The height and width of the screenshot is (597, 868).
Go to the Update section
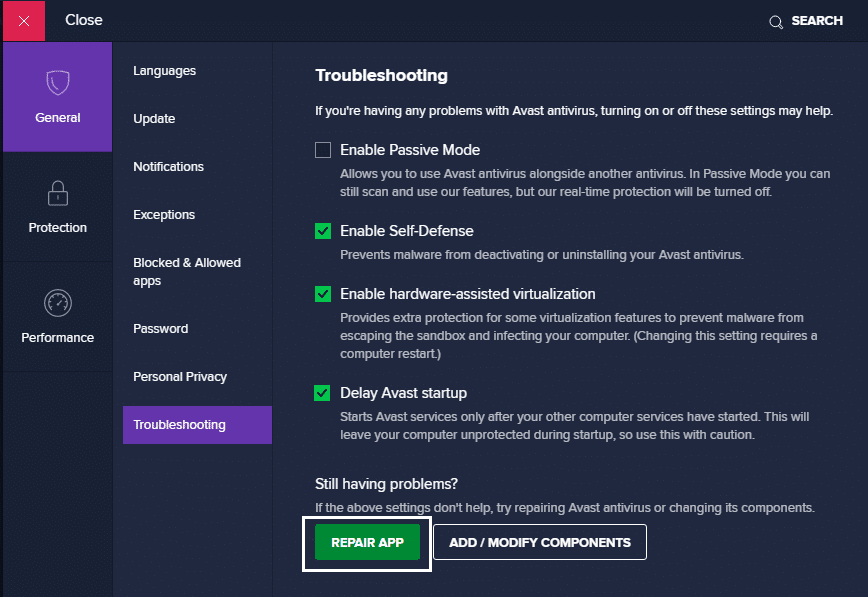[x=154, y=119]
